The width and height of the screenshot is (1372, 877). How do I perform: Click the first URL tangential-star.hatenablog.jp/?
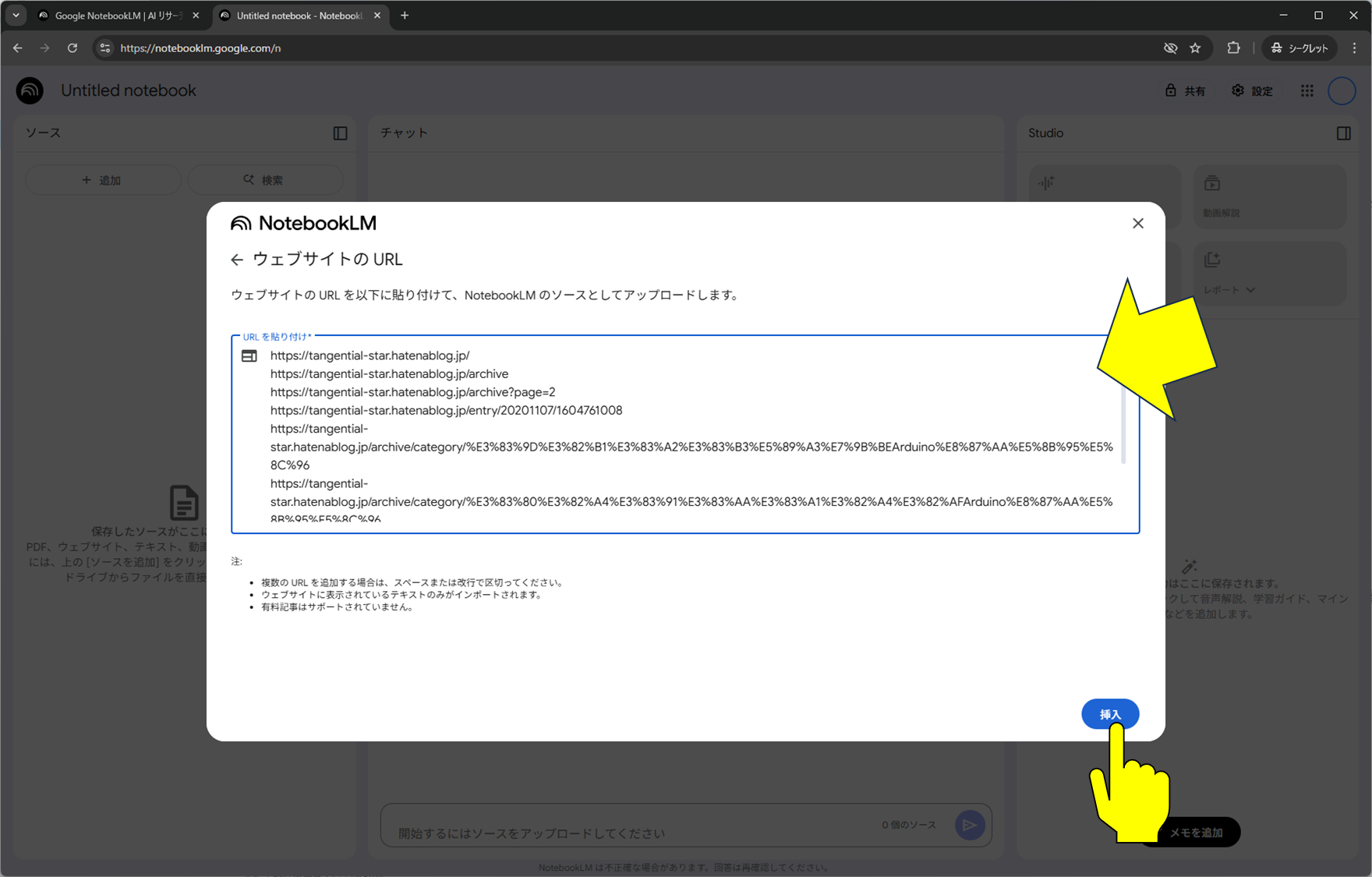click(x=370, y=355)
